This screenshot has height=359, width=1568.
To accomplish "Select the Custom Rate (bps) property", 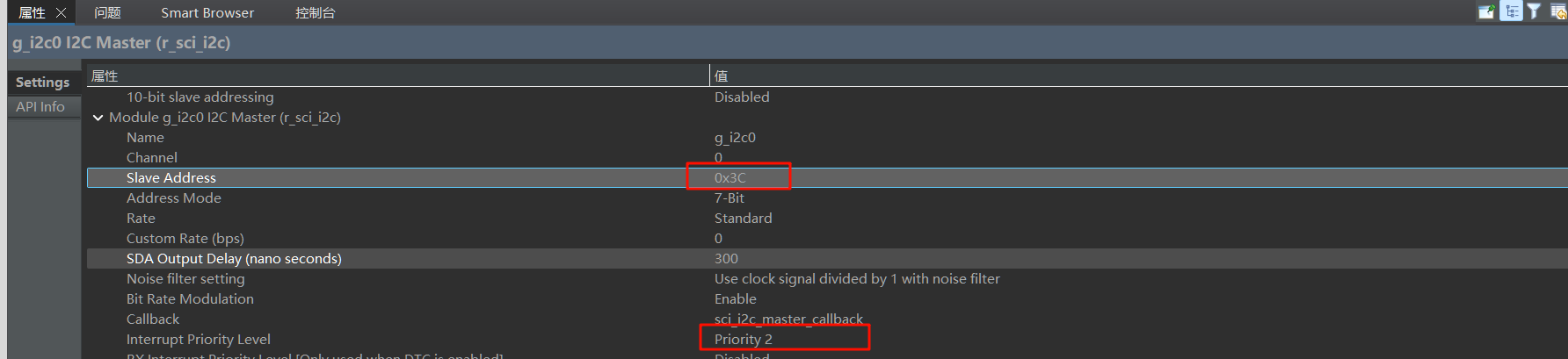I will pyautogui.click(x=185, y=238).
